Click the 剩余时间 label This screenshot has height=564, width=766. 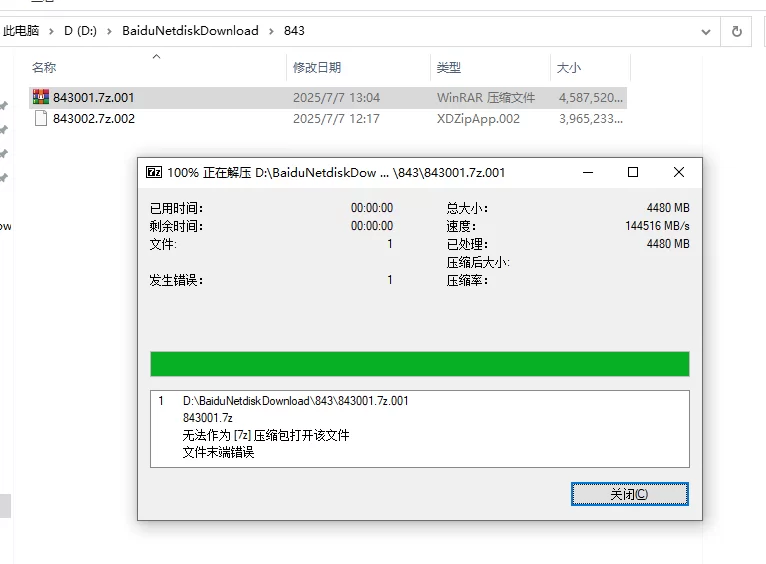coord(176,226)
